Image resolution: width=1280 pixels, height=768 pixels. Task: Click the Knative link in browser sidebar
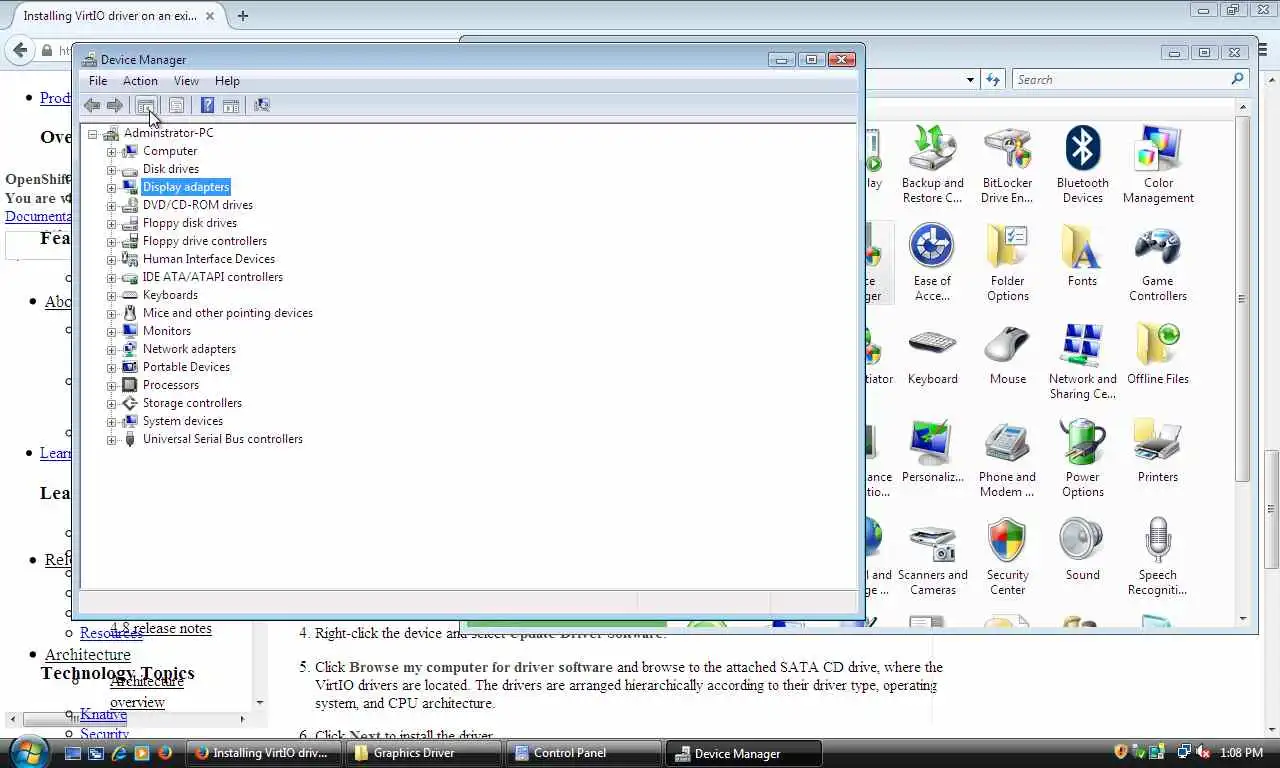[x=103, y=714]
